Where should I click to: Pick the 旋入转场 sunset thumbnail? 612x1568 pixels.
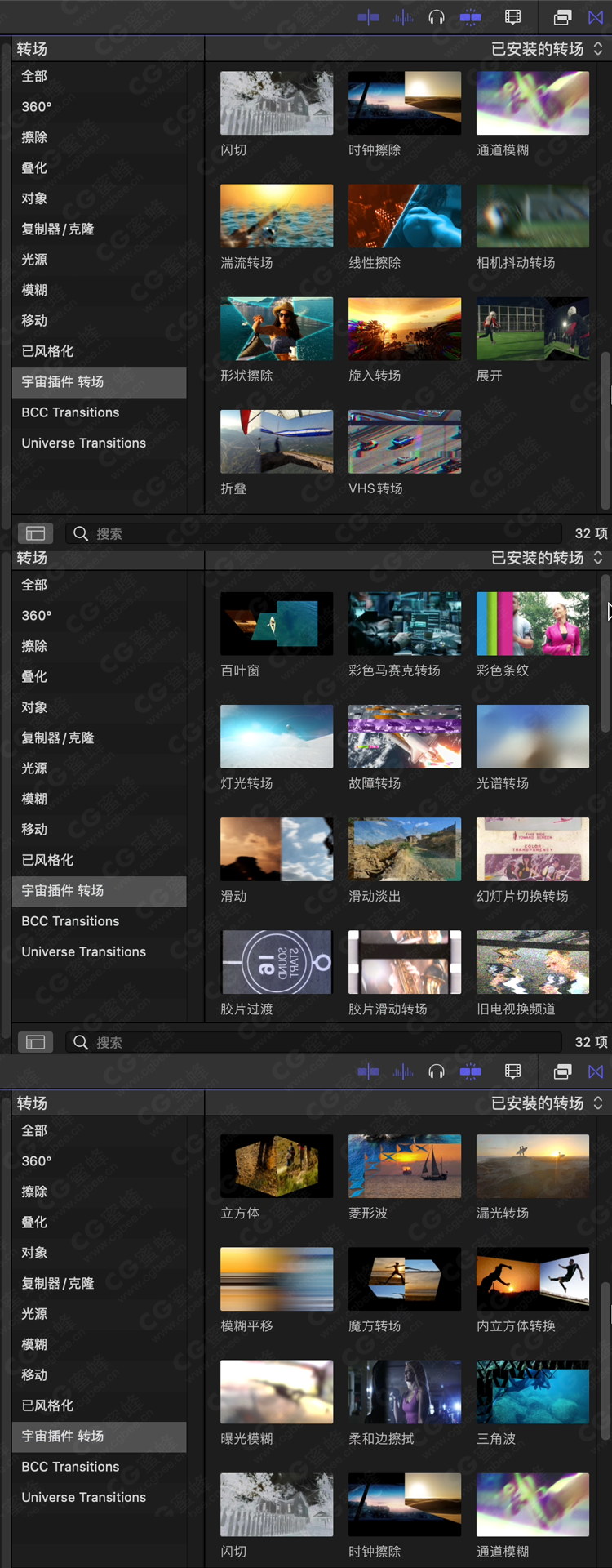tap(405, 328)
